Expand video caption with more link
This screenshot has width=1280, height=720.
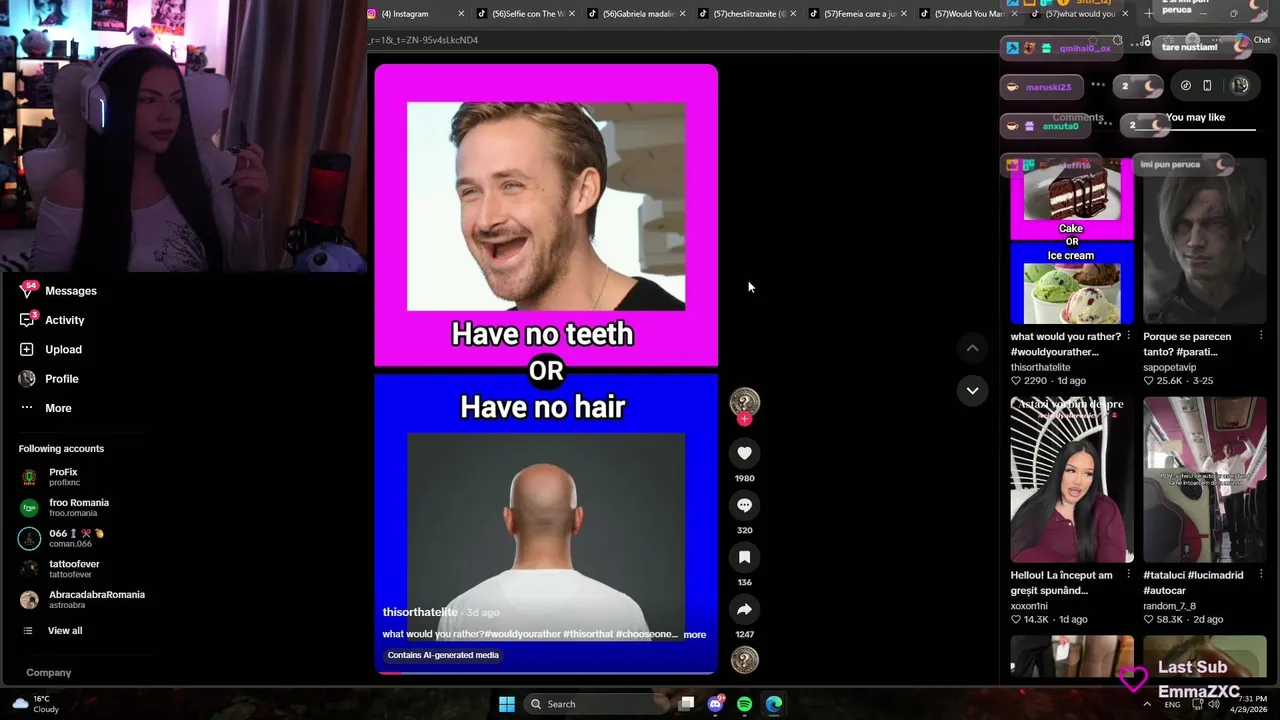[694, 635]
